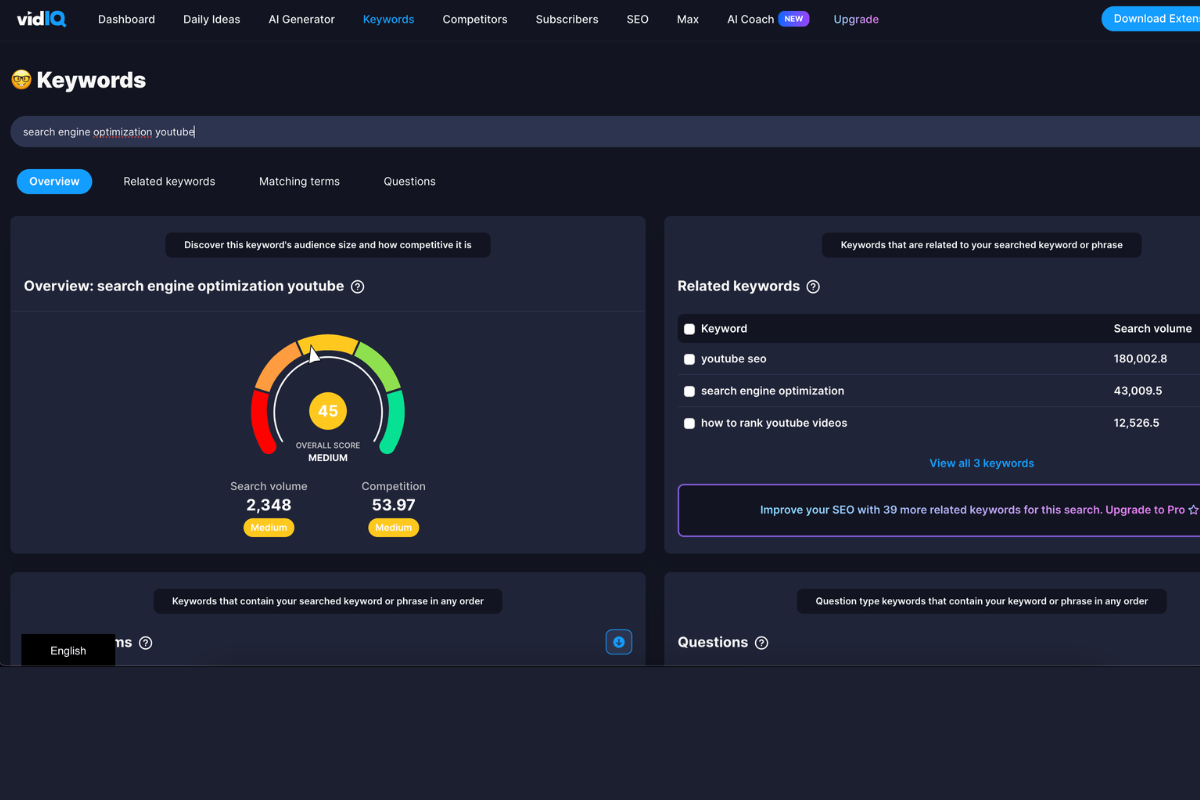This screenshot has height=800, width=1200.
Task: Click the star icon after Upgrade to Pro
Action: [x=1192, y=509]
